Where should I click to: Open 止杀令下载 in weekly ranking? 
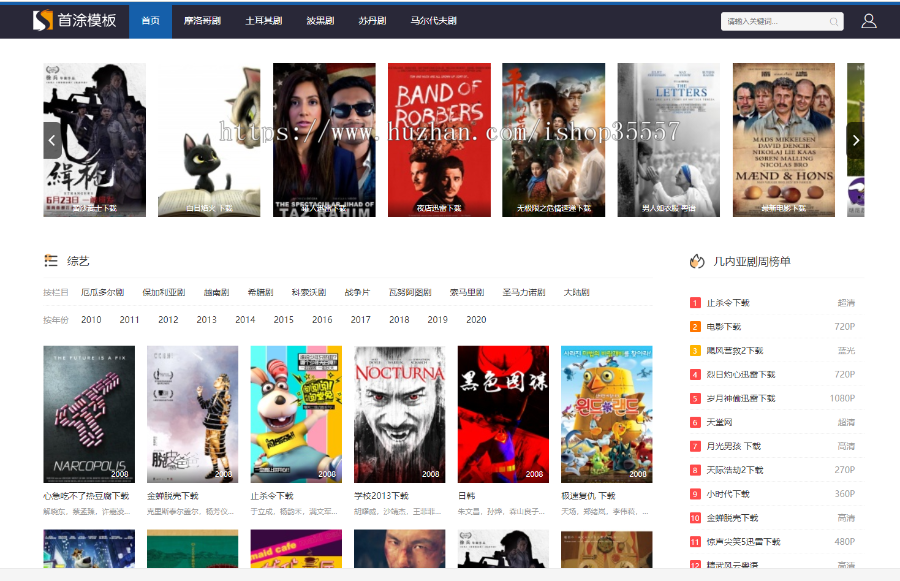[728, 303]
